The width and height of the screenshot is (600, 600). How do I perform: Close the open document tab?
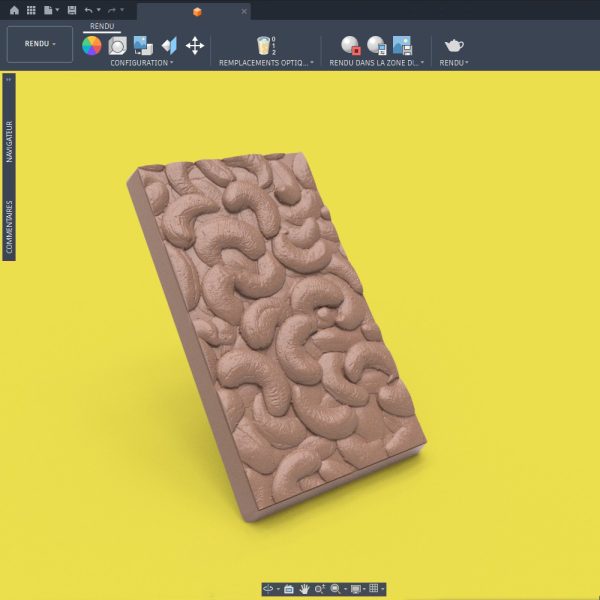coord(244,12)
